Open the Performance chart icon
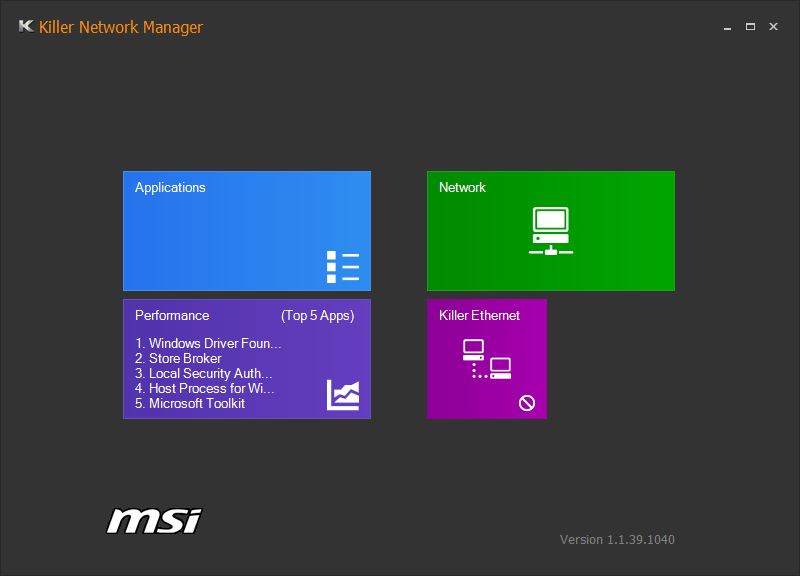Image resolution: width=800 pixels, height=576 pixels. coord(342,395)
